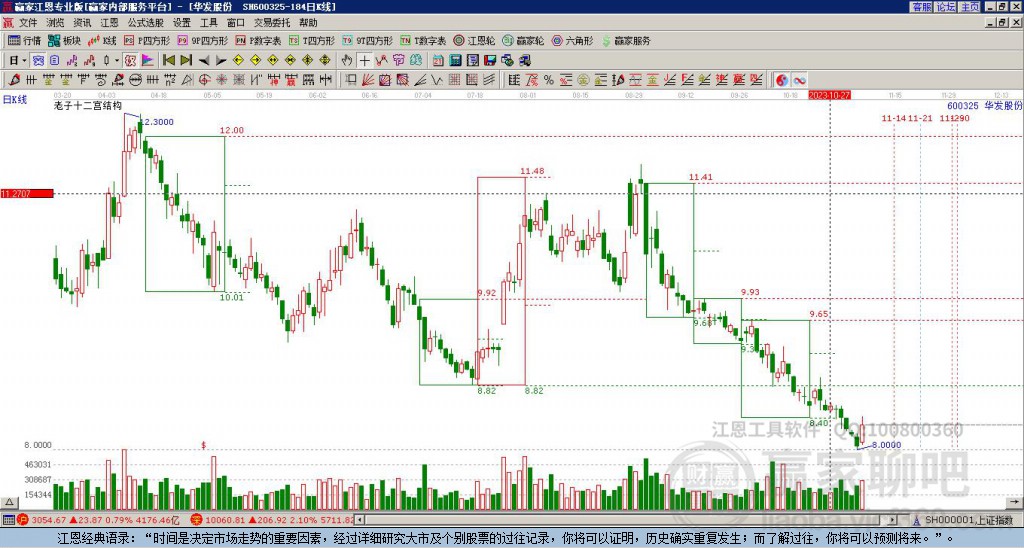The width and height of the screenshot is (1024, 548).
Task: Jump to last bar with ▶| icon
Action: coord(186,60)
